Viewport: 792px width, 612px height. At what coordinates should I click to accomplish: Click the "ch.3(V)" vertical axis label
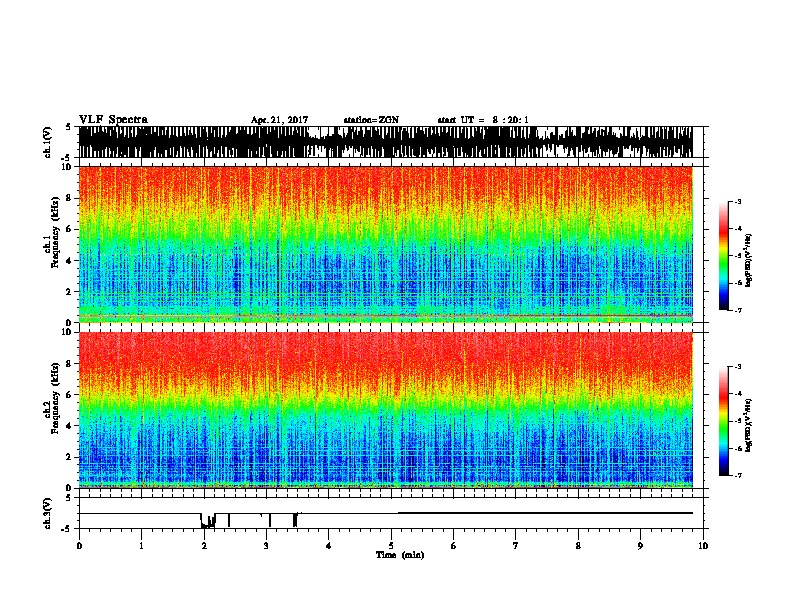47,513
